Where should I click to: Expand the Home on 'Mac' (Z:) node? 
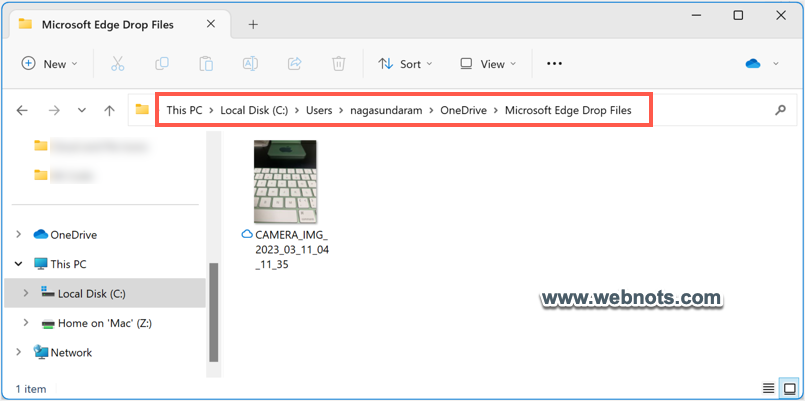click(26, 323)
